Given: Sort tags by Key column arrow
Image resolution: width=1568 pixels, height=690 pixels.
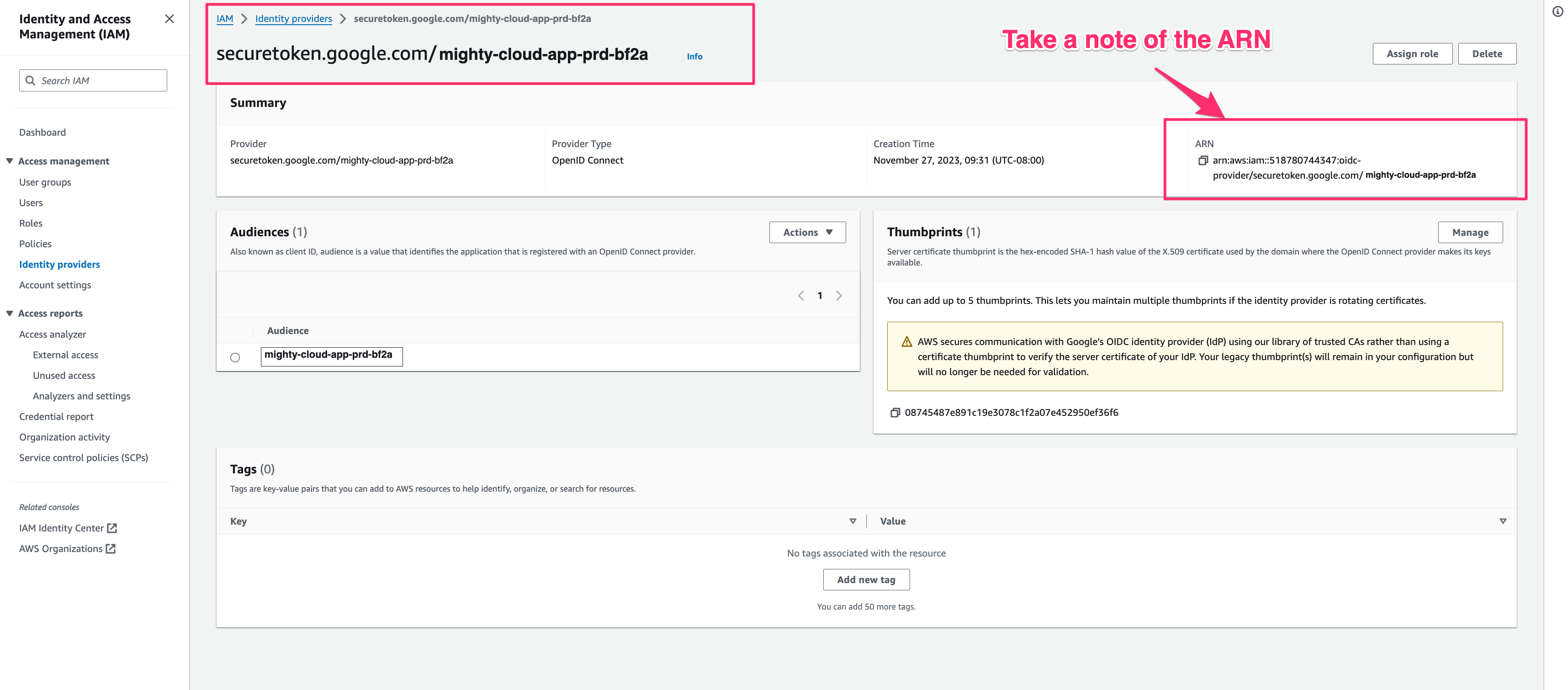Looking at the screenshot, I should (852, 521).
